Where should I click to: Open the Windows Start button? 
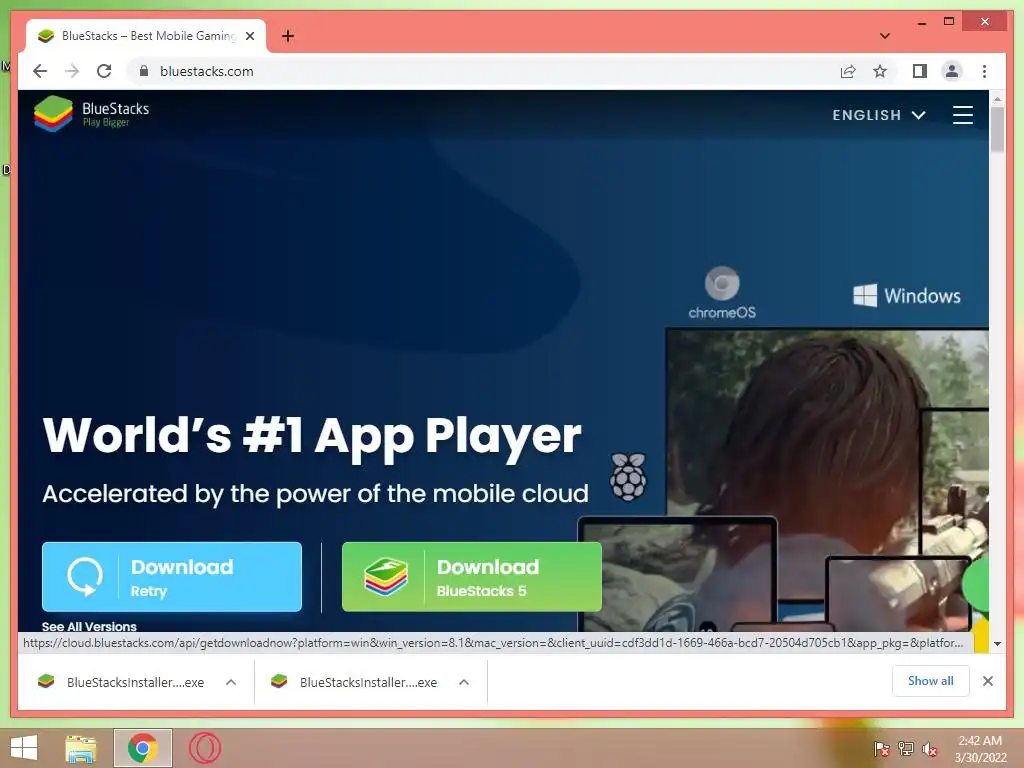coord(24,748)
